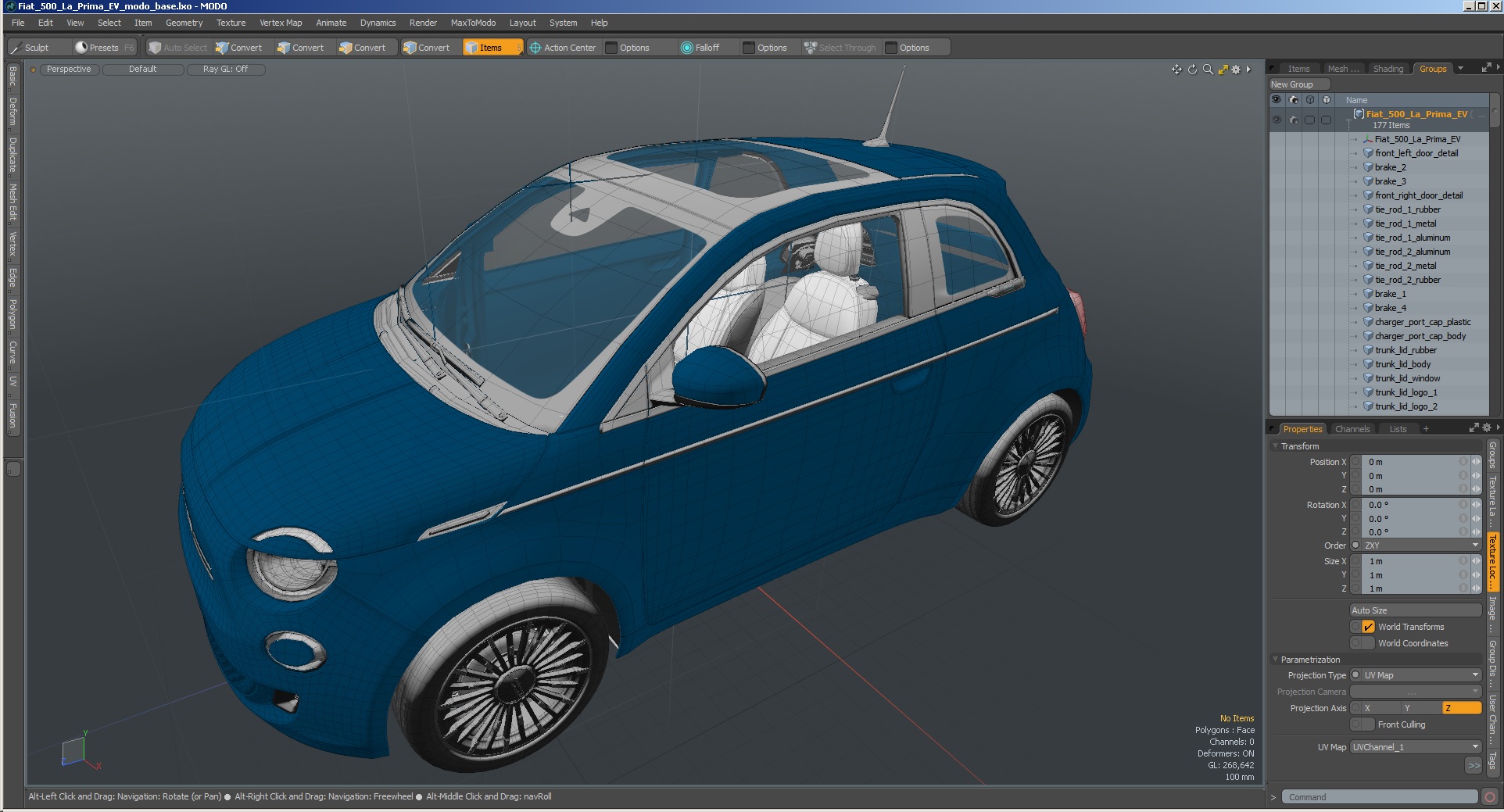Enable the Front Culling checkbox
The image size is (1504, 812).
(x=1368, y=724)
